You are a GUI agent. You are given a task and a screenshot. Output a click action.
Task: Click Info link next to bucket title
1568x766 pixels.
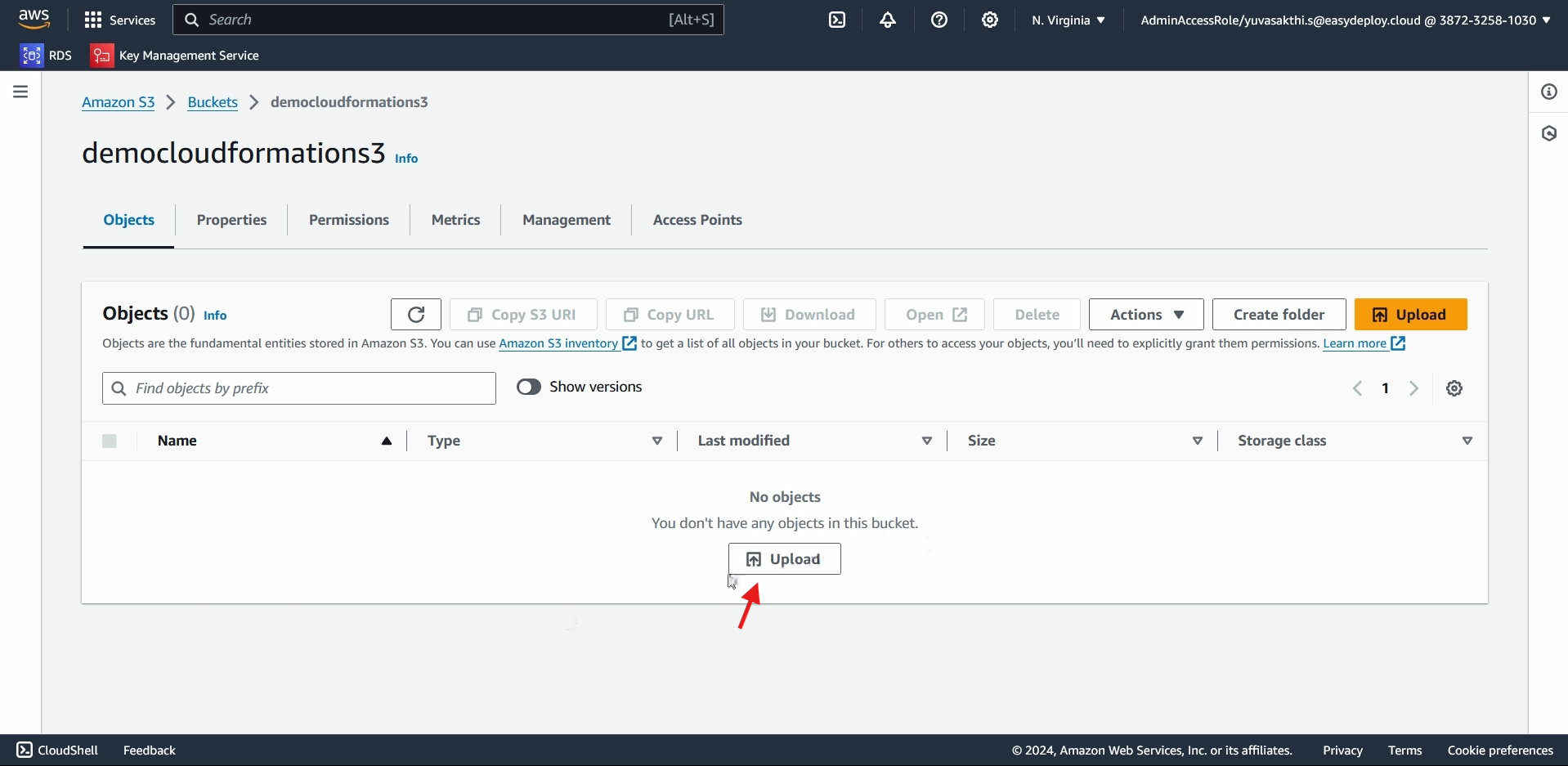[x=406, y=159]
